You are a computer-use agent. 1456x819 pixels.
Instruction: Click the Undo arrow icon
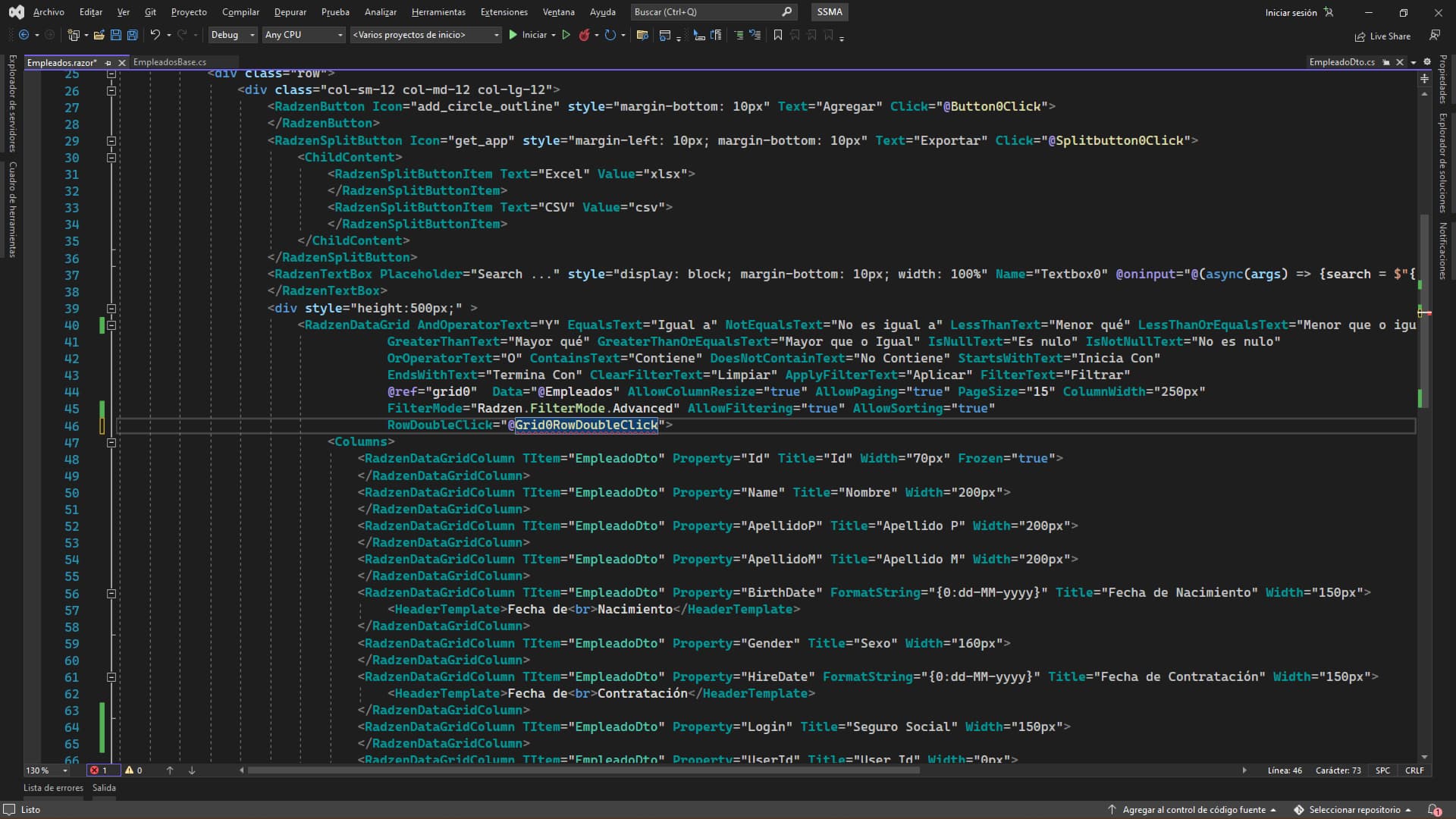click(155, 35)
